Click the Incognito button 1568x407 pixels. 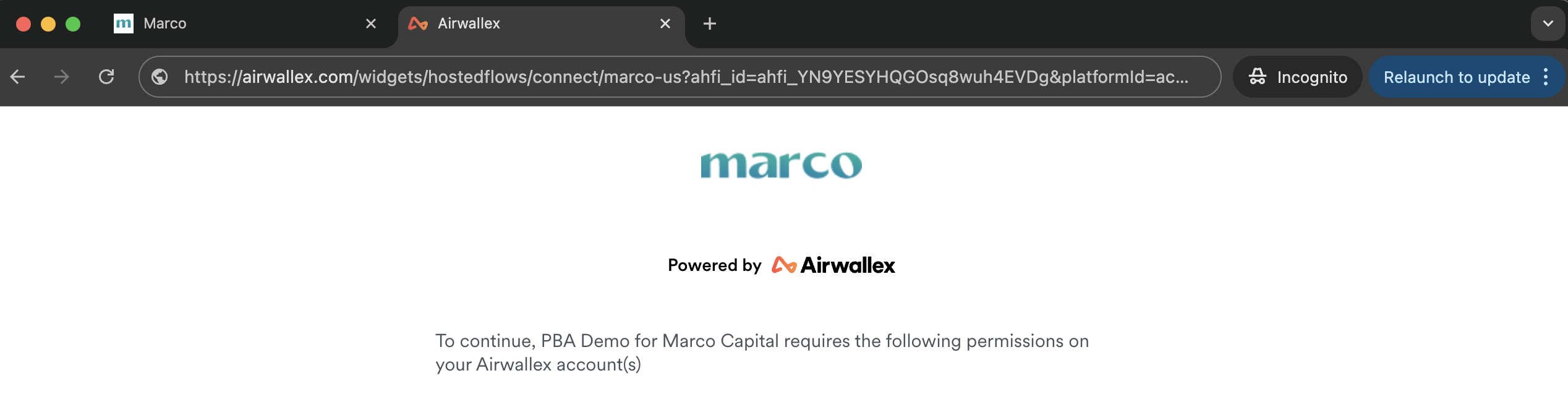[x=1297, y=77]
